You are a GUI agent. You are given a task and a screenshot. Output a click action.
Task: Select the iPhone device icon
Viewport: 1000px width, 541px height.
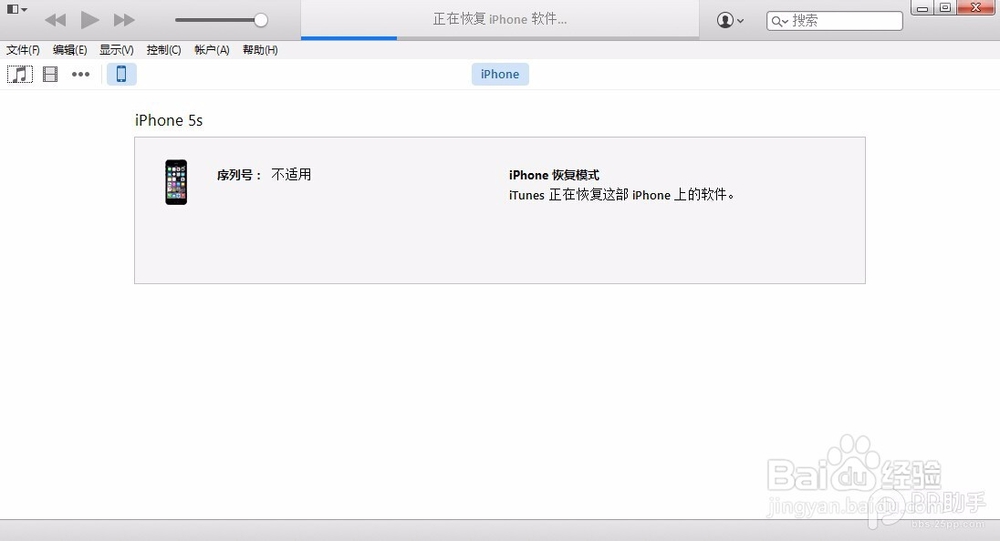pyautogui.click(x=121, y=74)
